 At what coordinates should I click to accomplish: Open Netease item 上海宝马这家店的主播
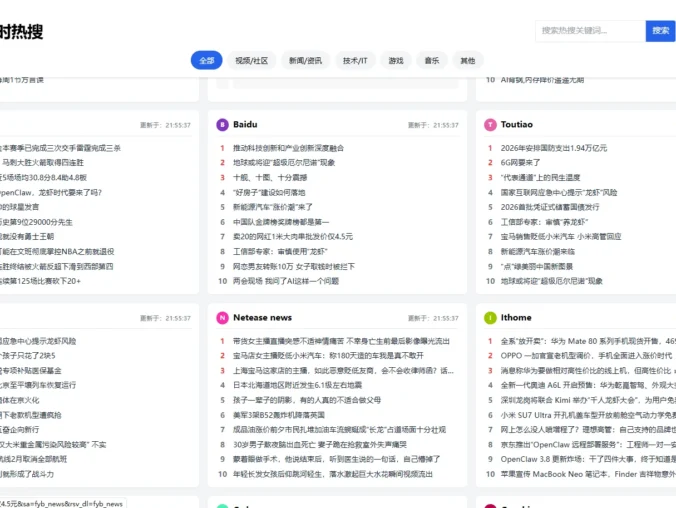point(343,370)
